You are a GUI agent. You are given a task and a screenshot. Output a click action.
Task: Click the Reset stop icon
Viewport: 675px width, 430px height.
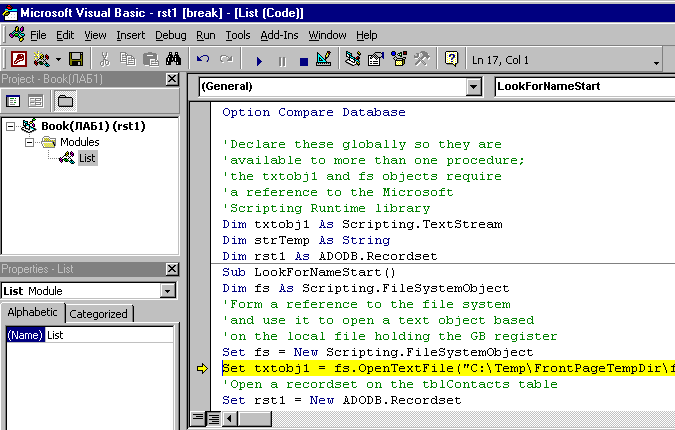[x=300, y=60]
